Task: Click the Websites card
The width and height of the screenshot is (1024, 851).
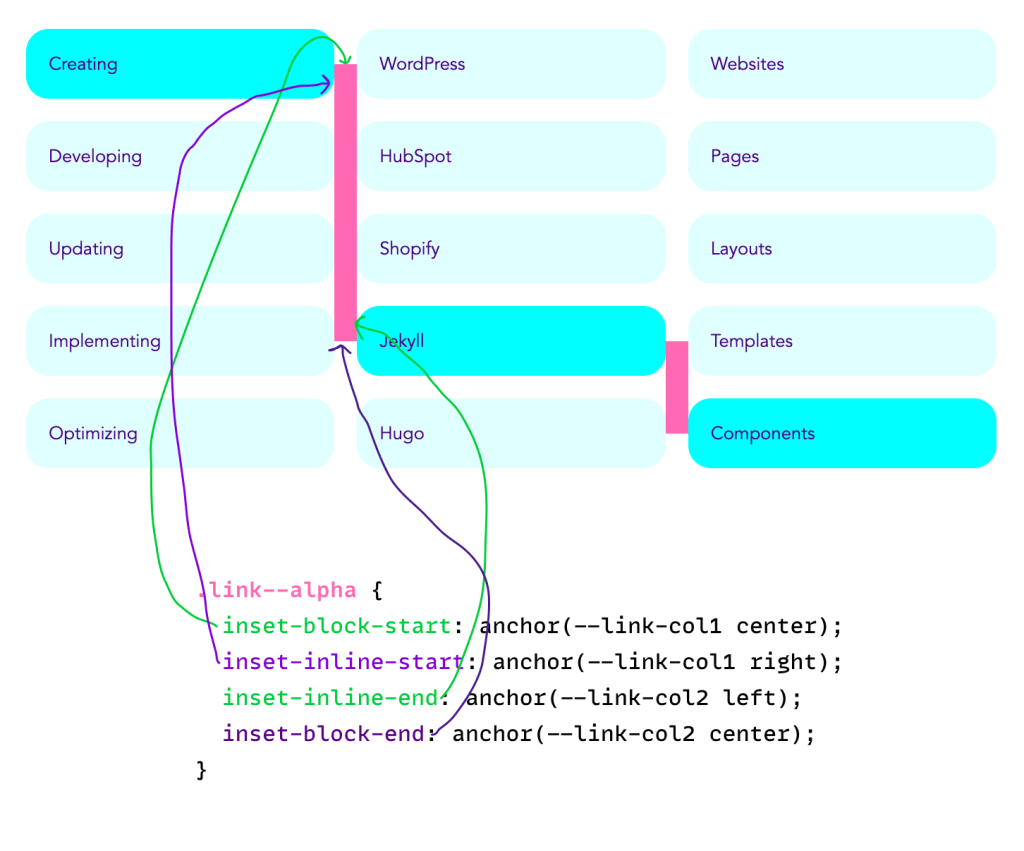Action: point(842,64)
